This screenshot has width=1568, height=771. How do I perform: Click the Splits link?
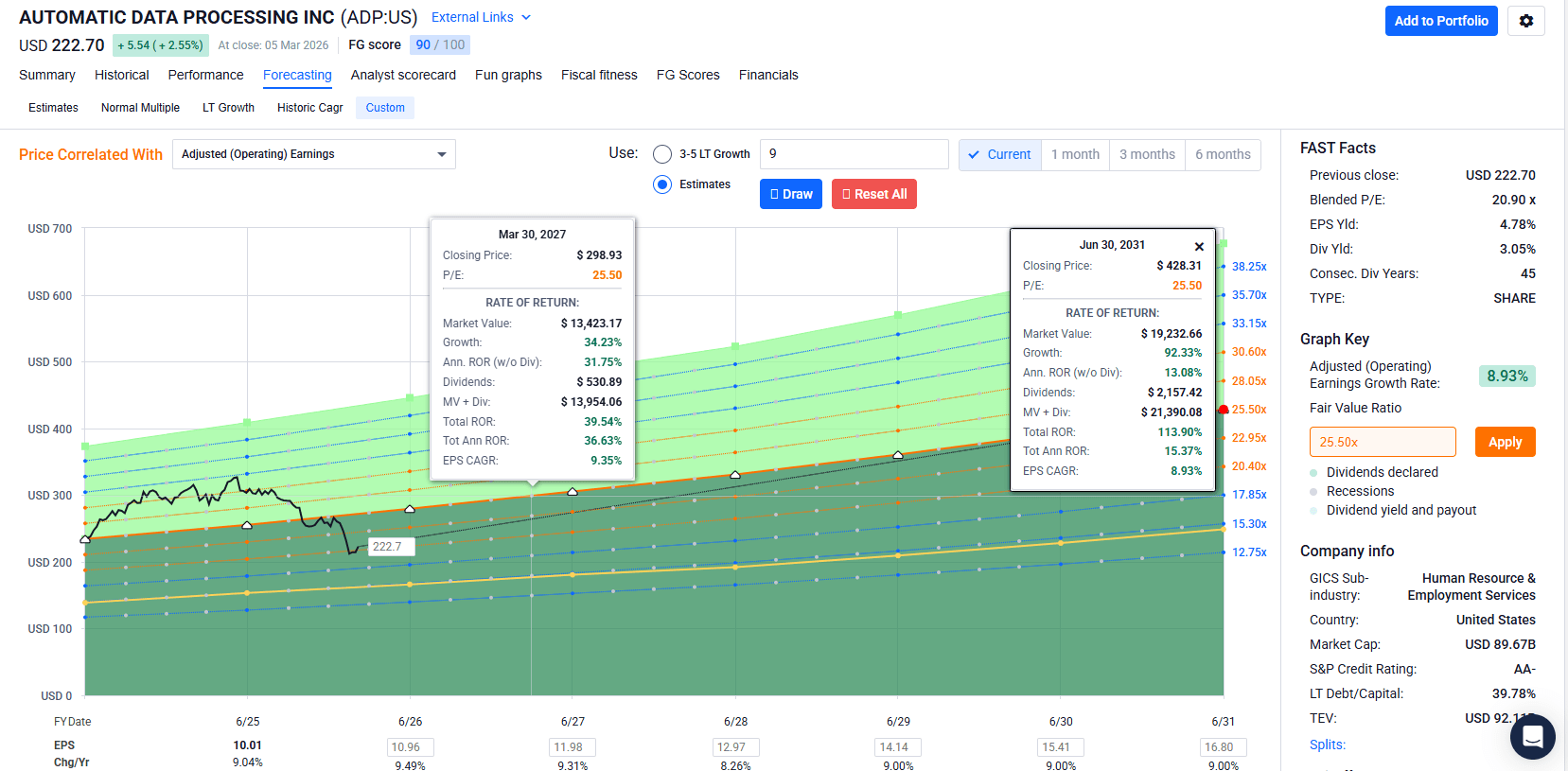[x=1328, y=745]
